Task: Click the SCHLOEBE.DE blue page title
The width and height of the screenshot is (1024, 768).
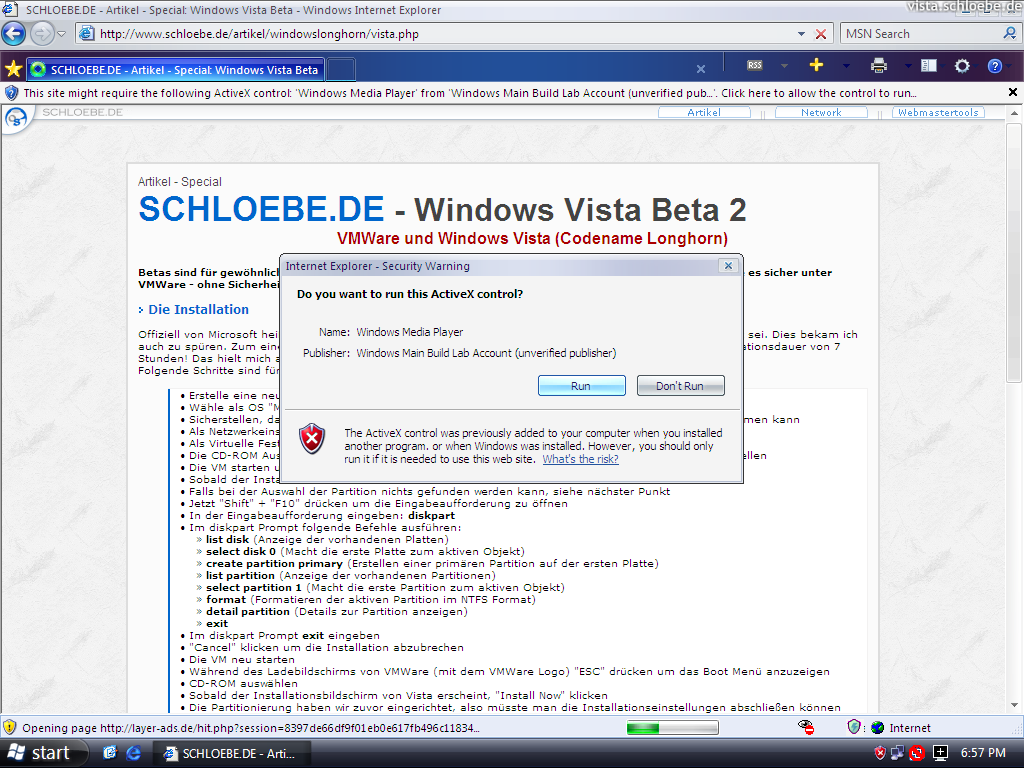Action: tap(261, 209)
